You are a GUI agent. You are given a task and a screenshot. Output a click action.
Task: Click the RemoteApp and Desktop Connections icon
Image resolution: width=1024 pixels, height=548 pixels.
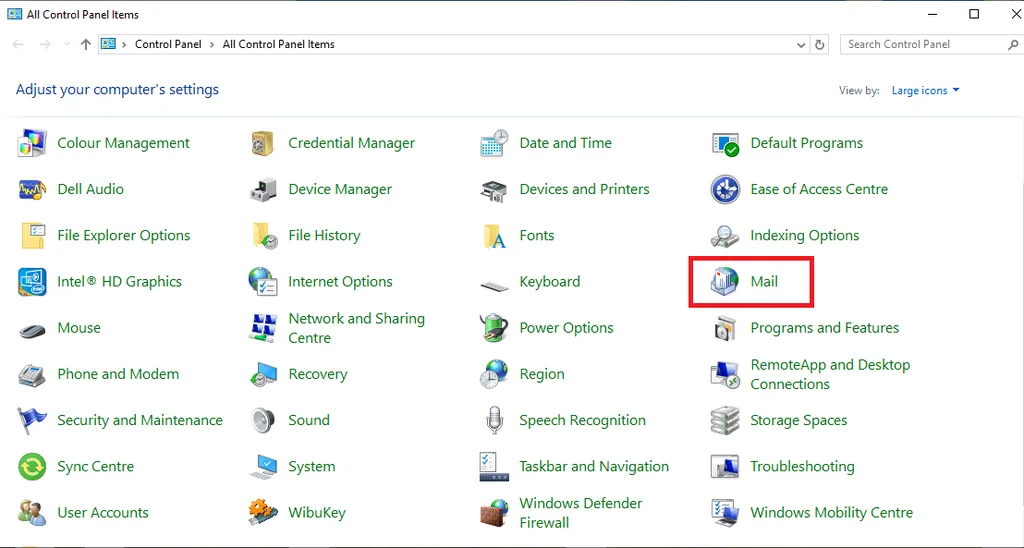725,375
